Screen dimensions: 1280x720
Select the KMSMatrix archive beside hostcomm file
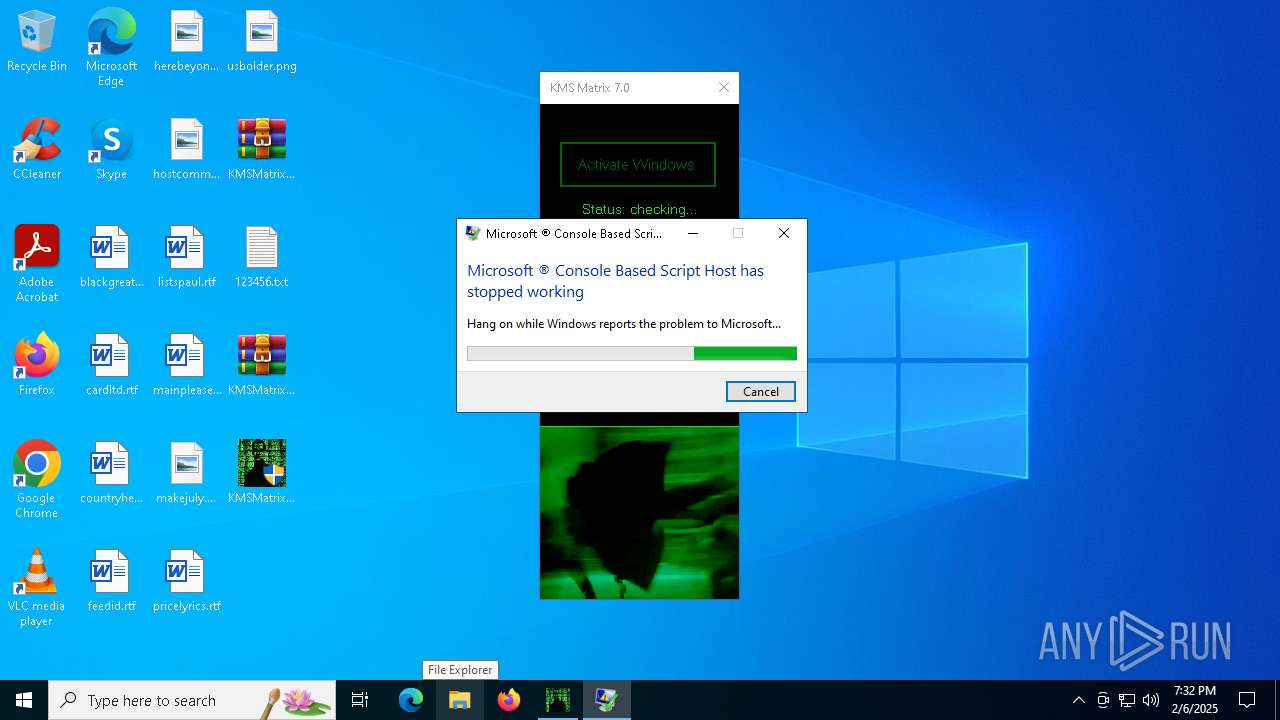click(x=261, y=149)
